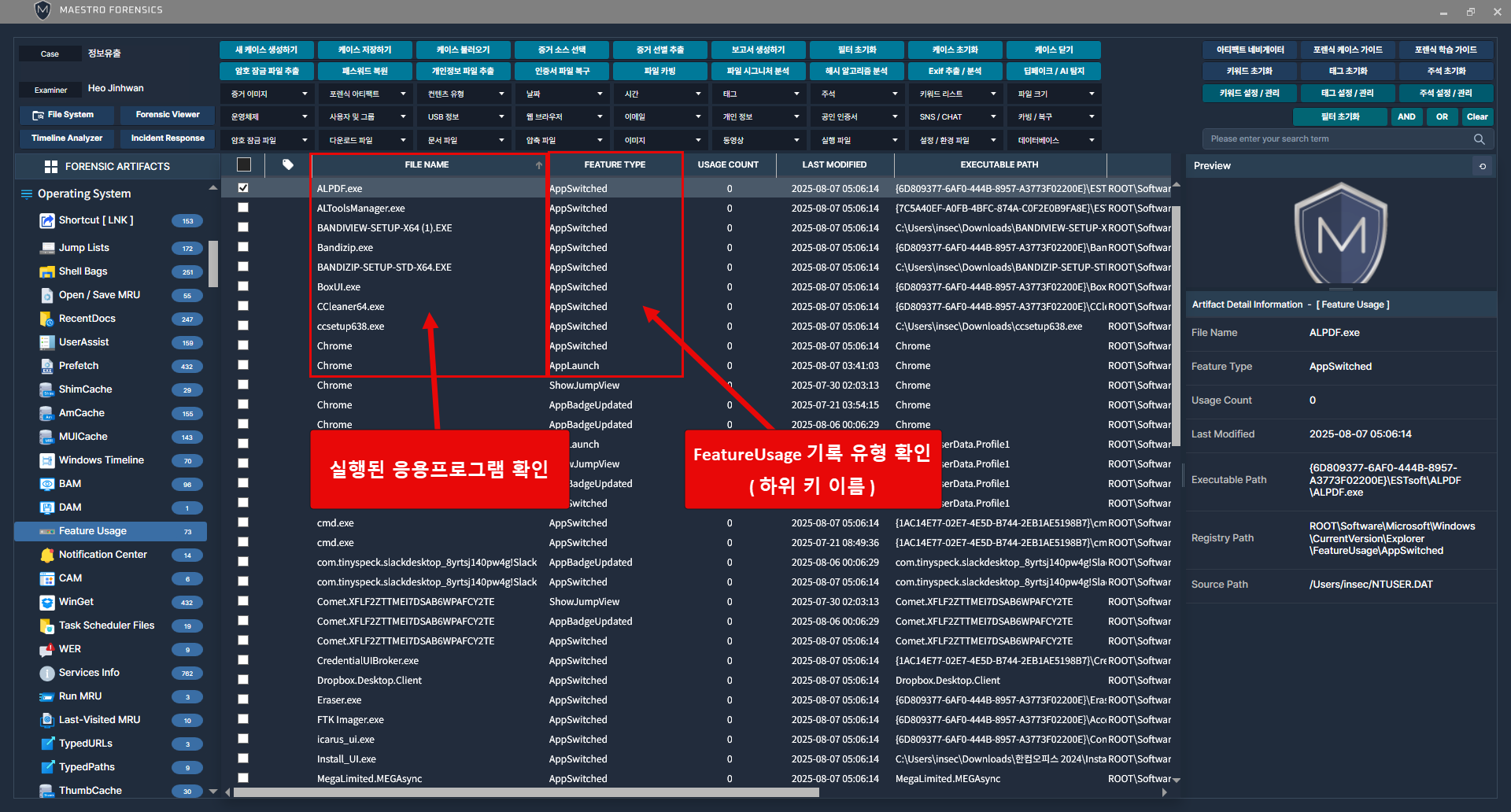Screen dimensions: 1511x812
Task: Click the tag column header icon
Action: [x=288, y=164]
